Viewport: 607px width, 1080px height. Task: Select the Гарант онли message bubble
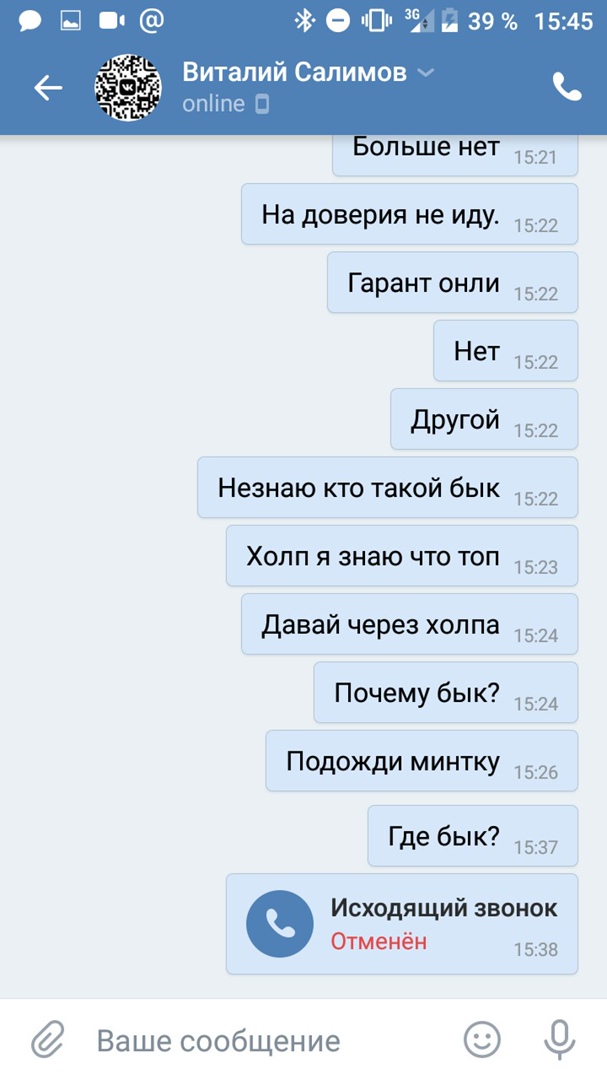(x=452, y=282)
